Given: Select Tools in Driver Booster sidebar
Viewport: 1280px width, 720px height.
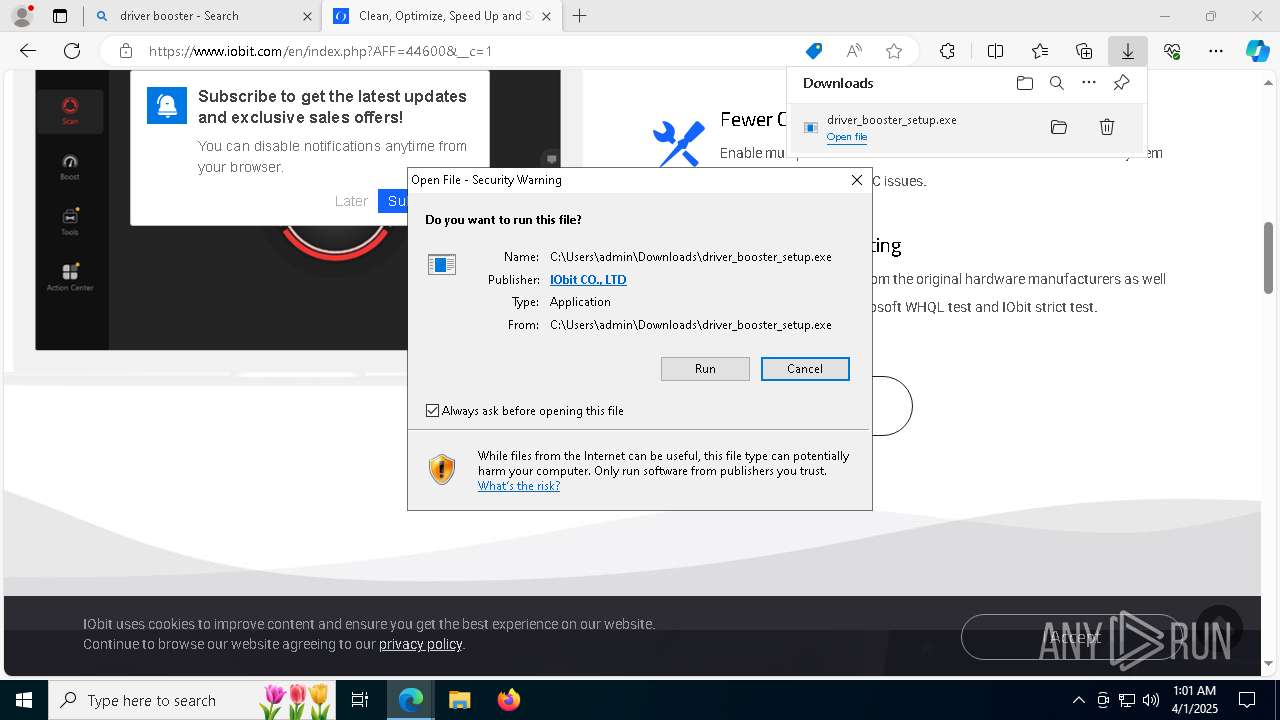Looking at the screenshot, I should [x=70, y=222].
